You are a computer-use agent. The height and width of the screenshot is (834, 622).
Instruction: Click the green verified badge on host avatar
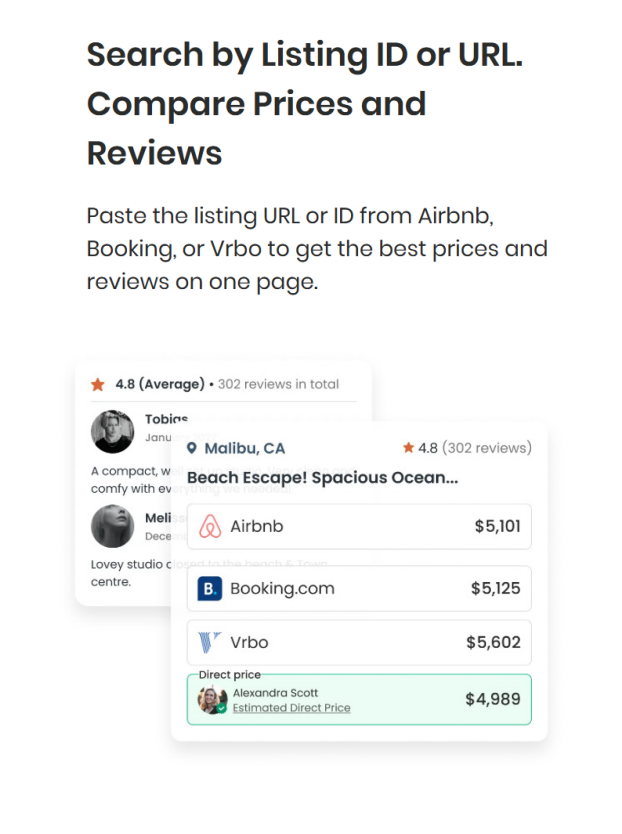[222, 708]
